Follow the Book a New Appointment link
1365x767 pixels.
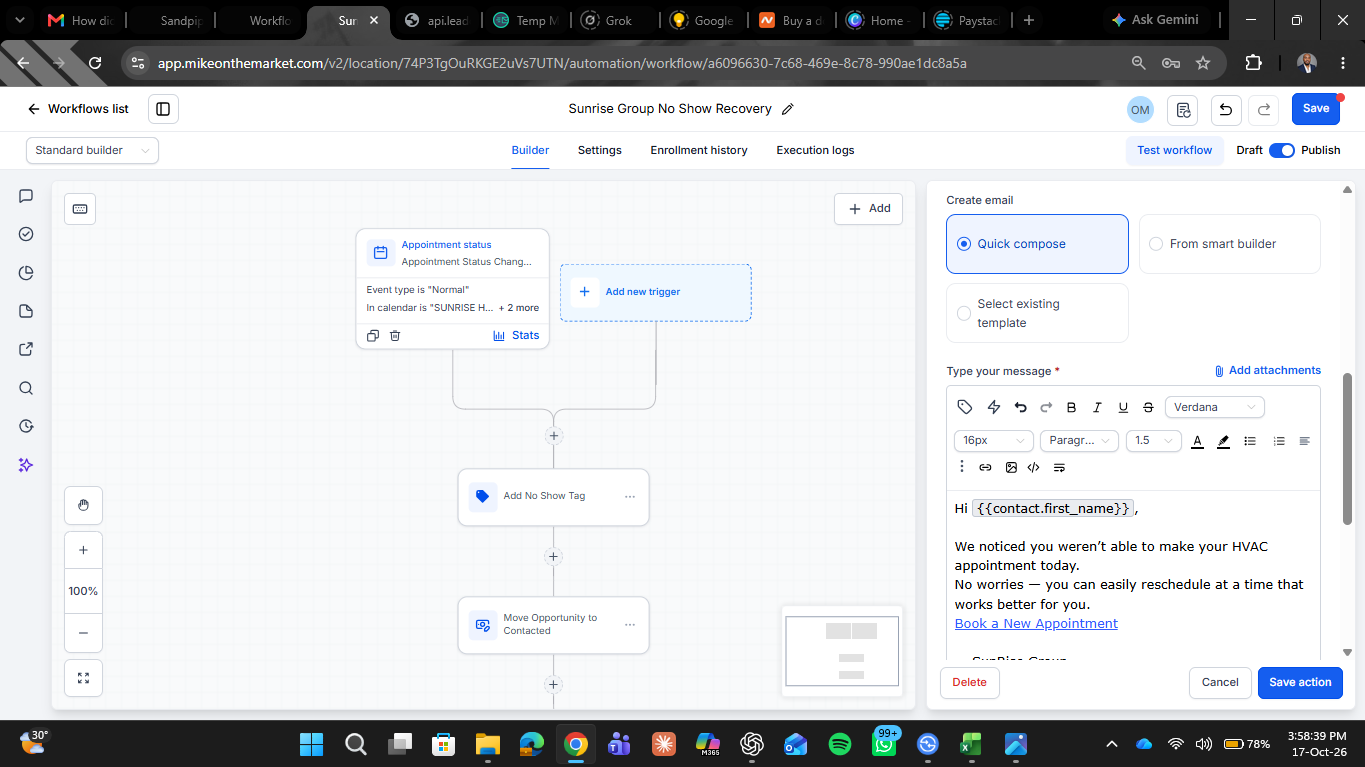(x=1036, y=623)
